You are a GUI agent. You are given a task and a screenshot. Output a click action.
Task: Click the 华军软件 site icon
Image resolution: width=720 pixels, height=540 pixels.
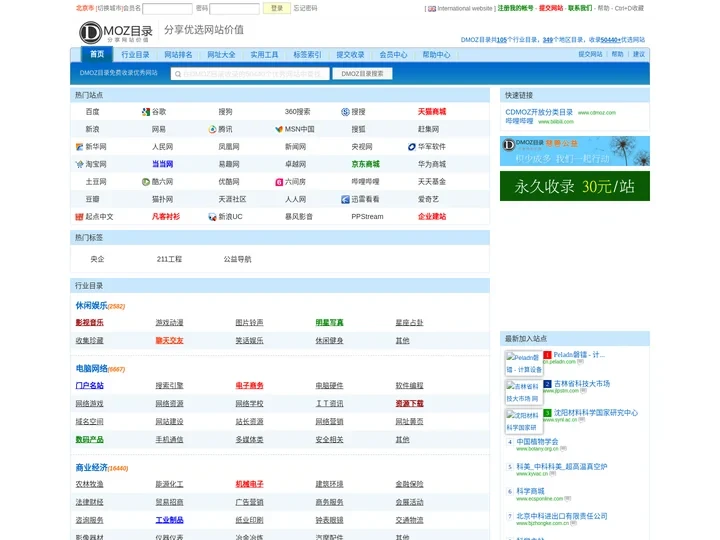coord(412,147)
